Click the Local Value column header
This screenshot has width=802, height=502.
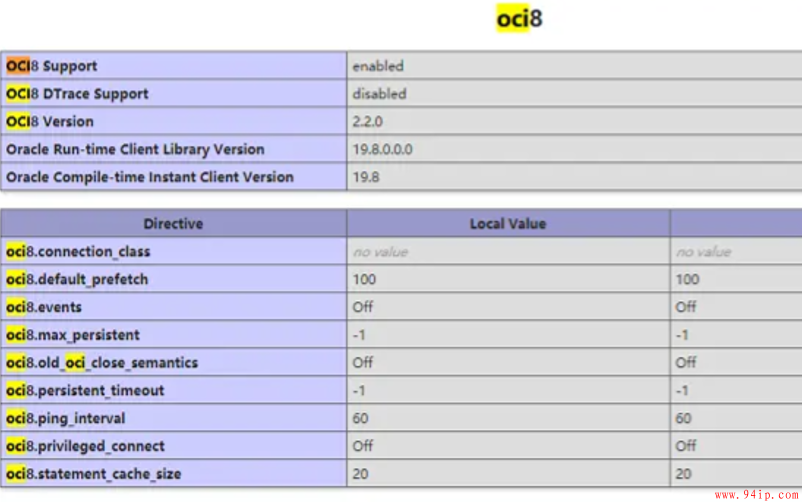(x=508, y=224)
